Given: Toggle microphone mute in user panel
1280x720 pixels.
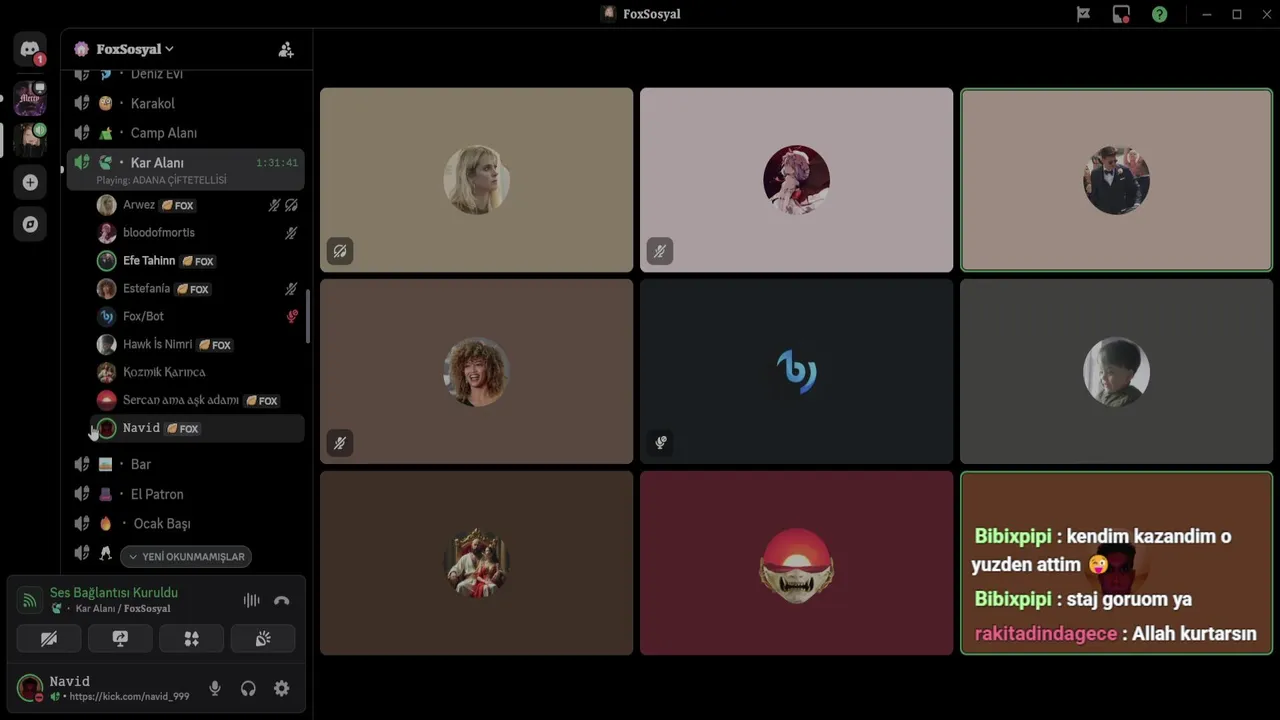Looking at the screenshot, I should (214, 688).
